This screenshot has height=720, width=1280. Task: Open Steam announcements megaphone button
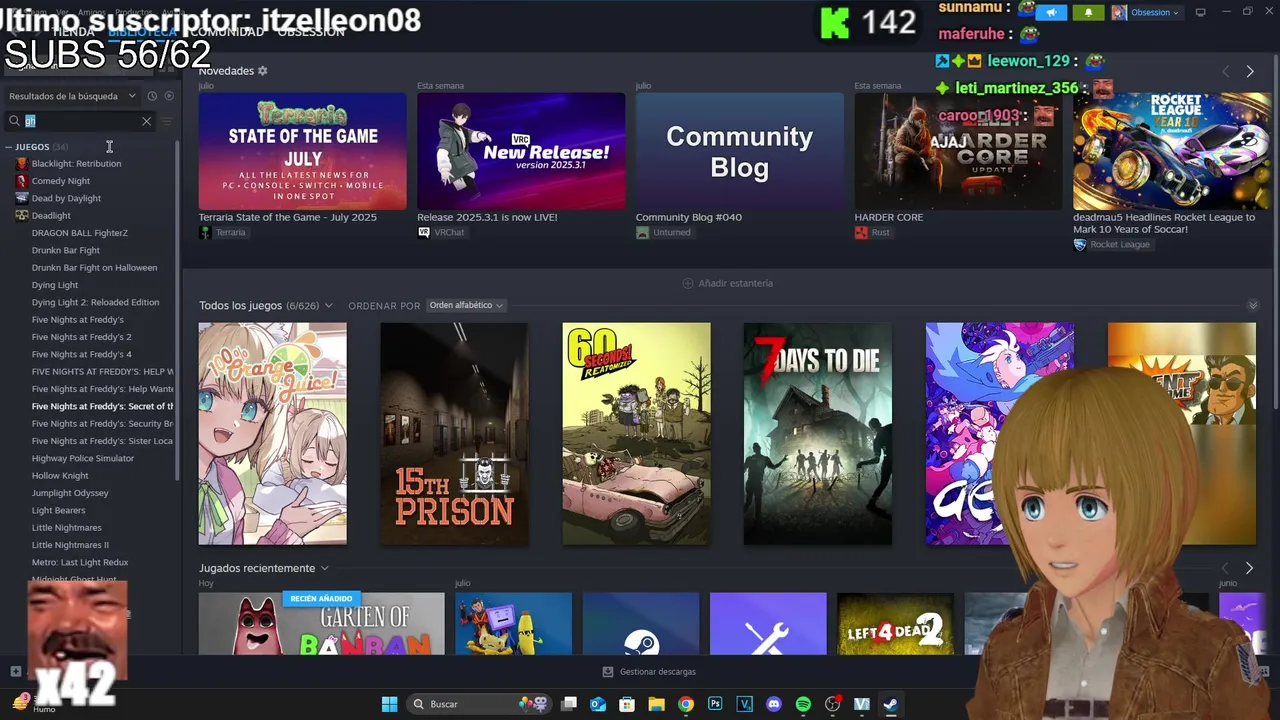[x=1051, y=12]
